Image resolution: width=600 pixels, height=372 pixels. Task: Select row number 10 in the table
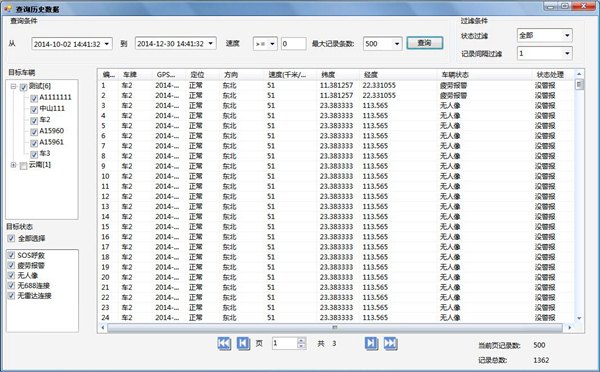tap(105, 176)
